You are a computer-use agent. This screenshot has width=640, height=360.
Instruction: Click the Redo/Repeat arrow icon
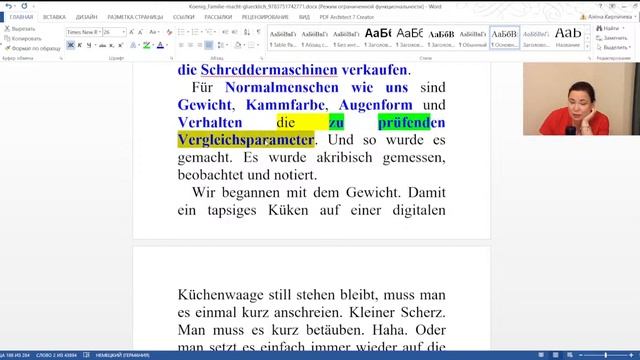point(24,6)
